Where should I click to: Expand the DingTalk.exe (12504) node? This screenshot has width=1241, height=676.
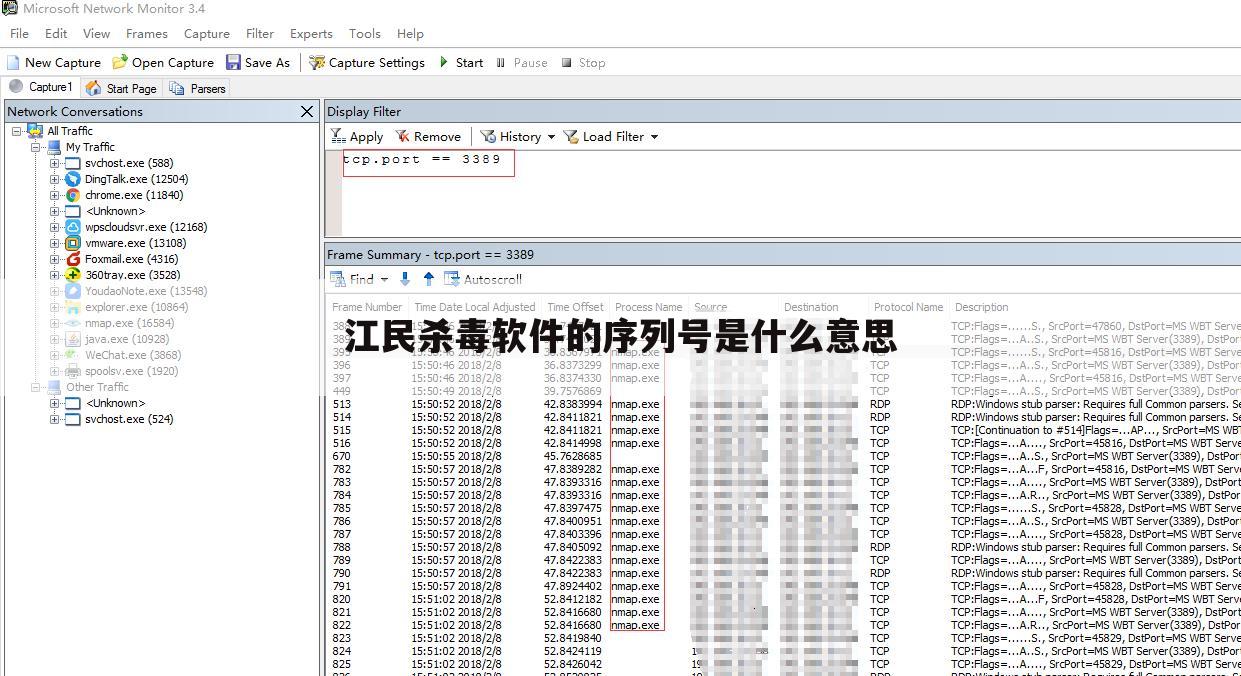click(55, 179)
